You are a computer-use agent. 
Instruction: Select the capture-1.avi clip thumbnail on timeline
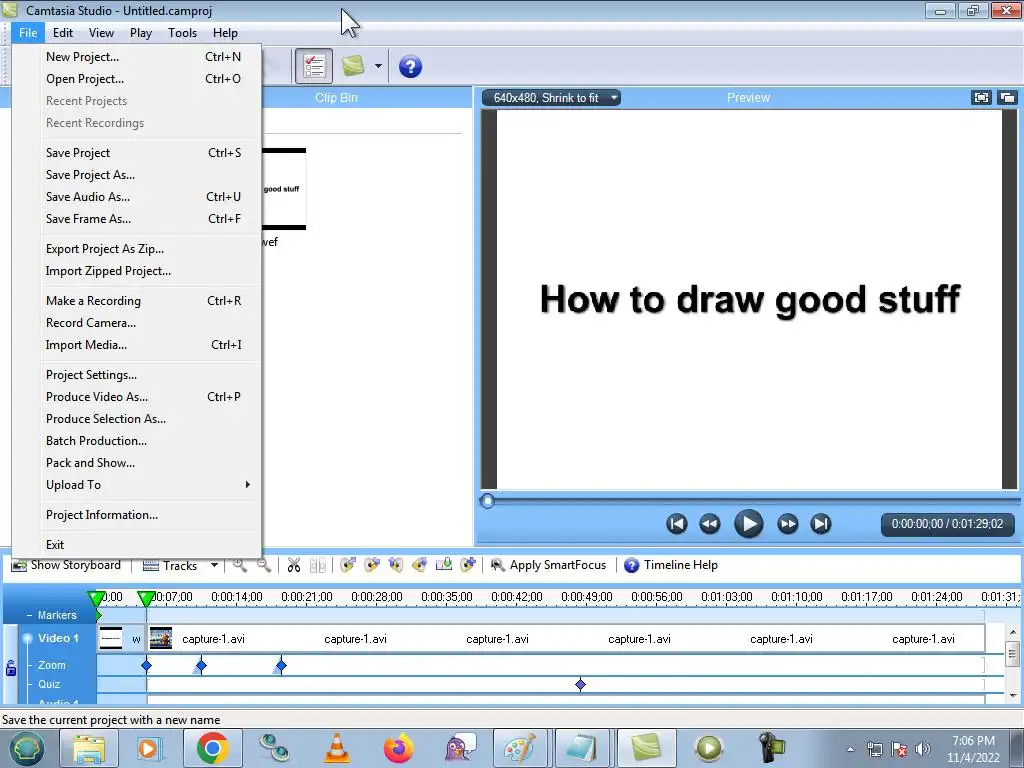pos(161,639)
